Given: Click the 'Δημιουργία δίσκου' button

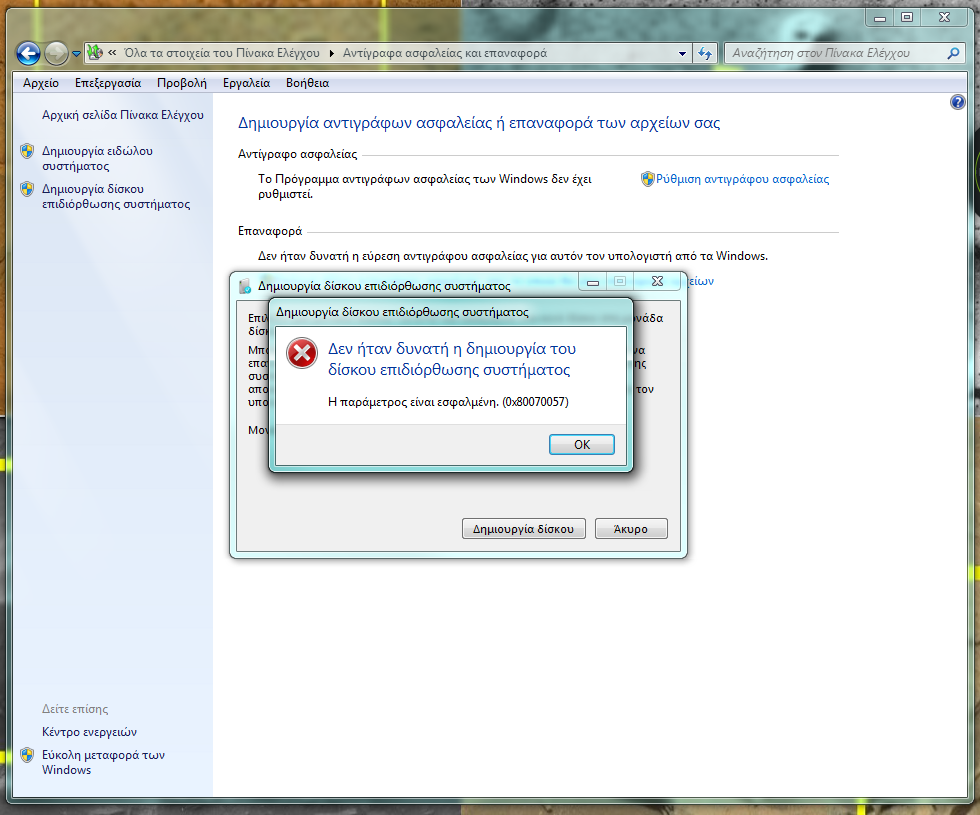Looking at the screenshot, I should coord(524,529).
